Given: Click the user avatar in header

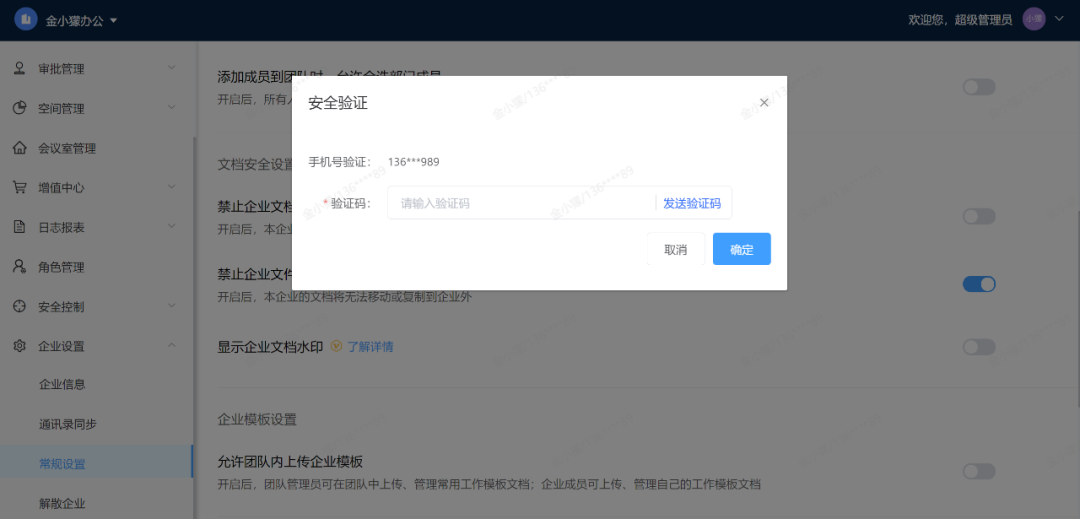Looking at the screenshot, I should (x=1034, y=19).
